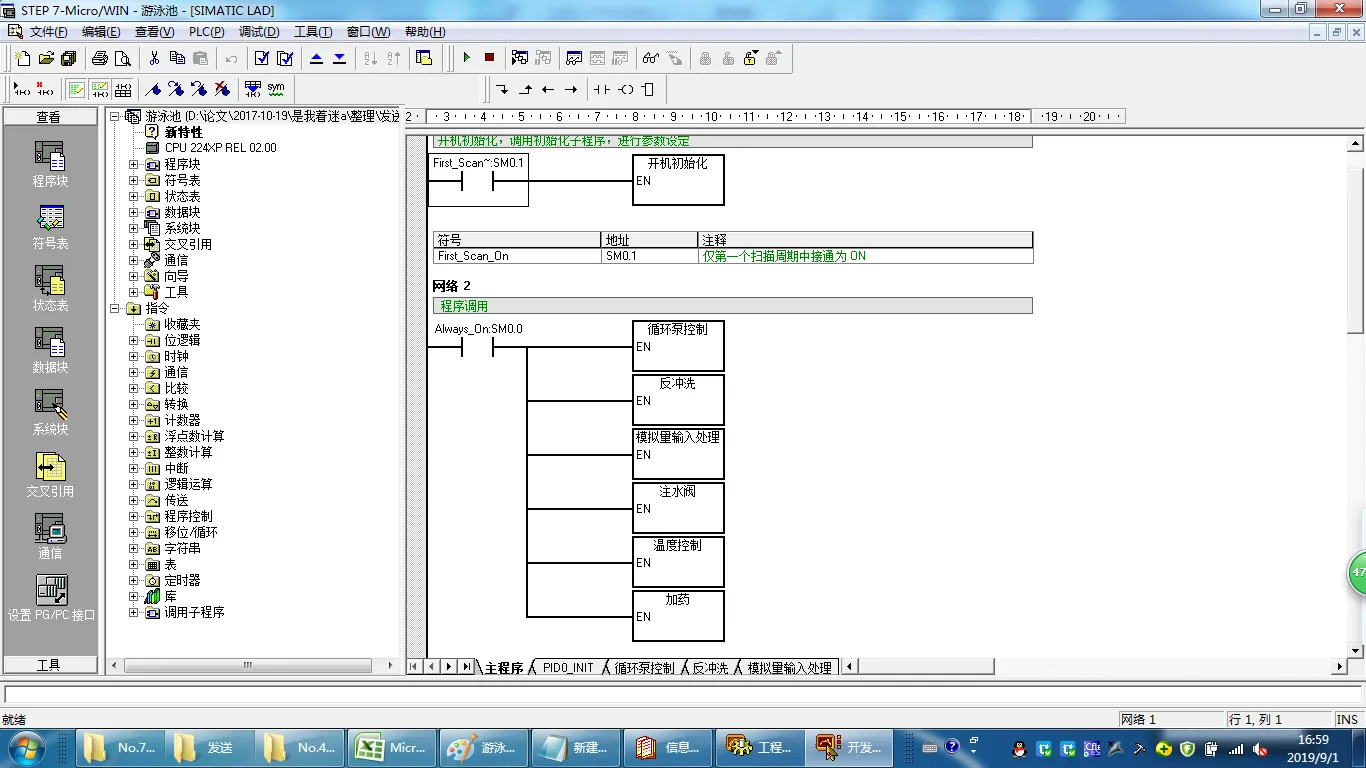The image size is (1366, 768).
Task: Open 通信 in the view navigation bar
Action: coord(50,537)
